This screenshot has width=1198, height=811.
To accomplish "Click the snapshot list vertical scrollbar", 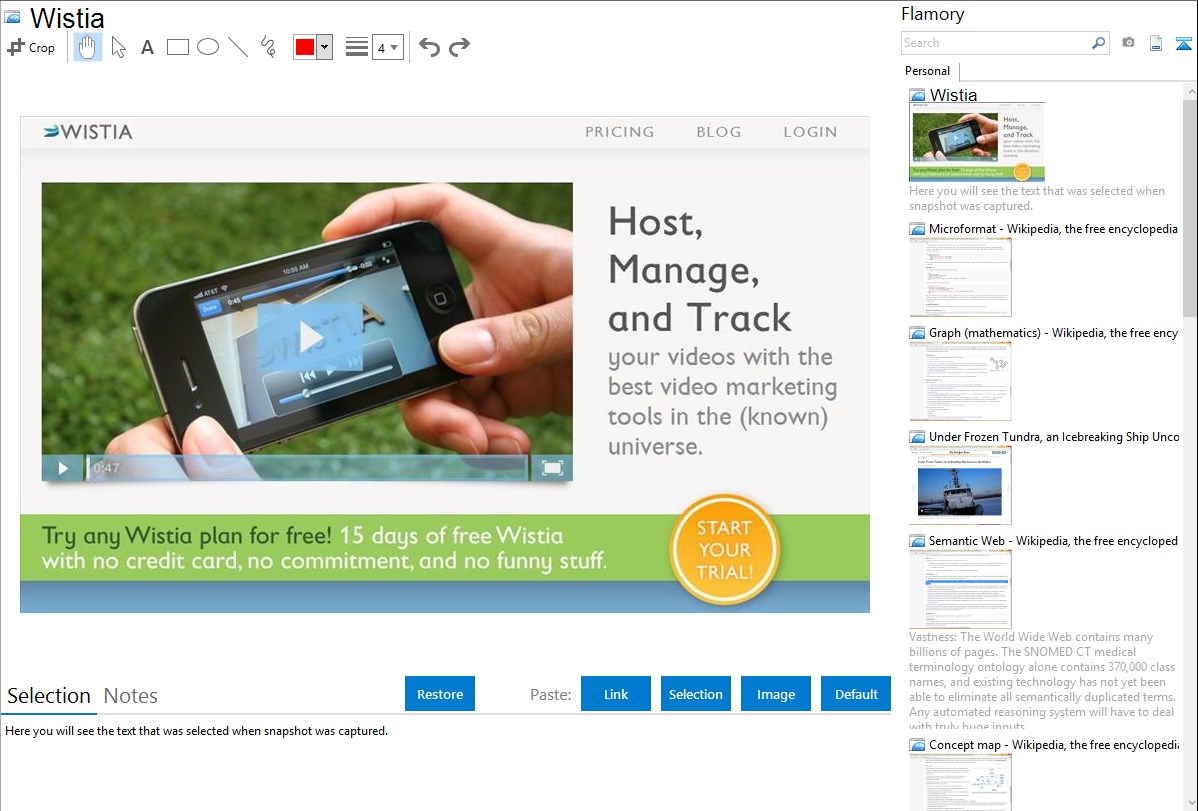I will [1190, 208].
